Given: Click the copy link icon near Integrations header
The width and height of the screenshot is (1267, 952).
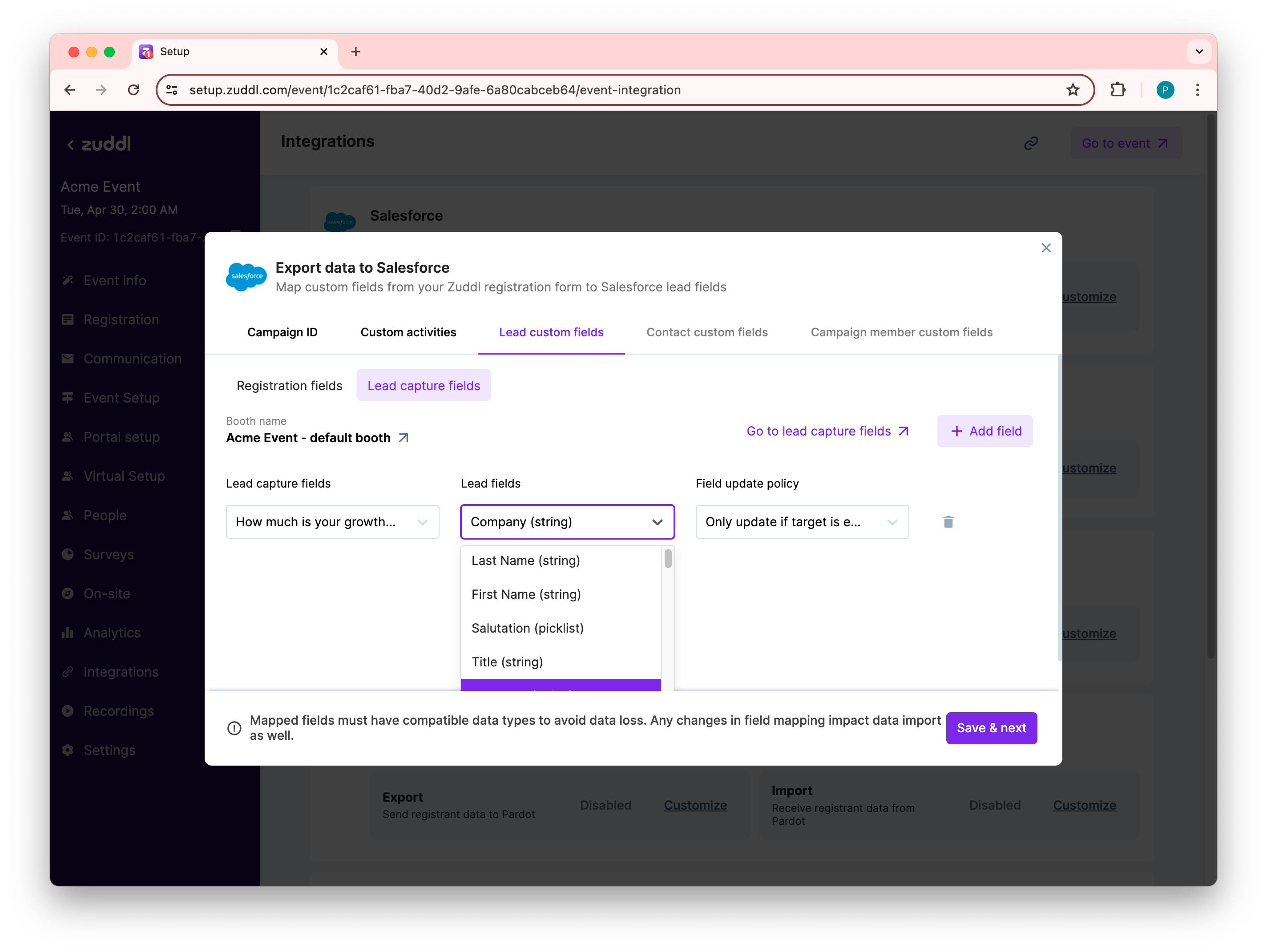Looking at the screenshot, I should pos(1031,143).
